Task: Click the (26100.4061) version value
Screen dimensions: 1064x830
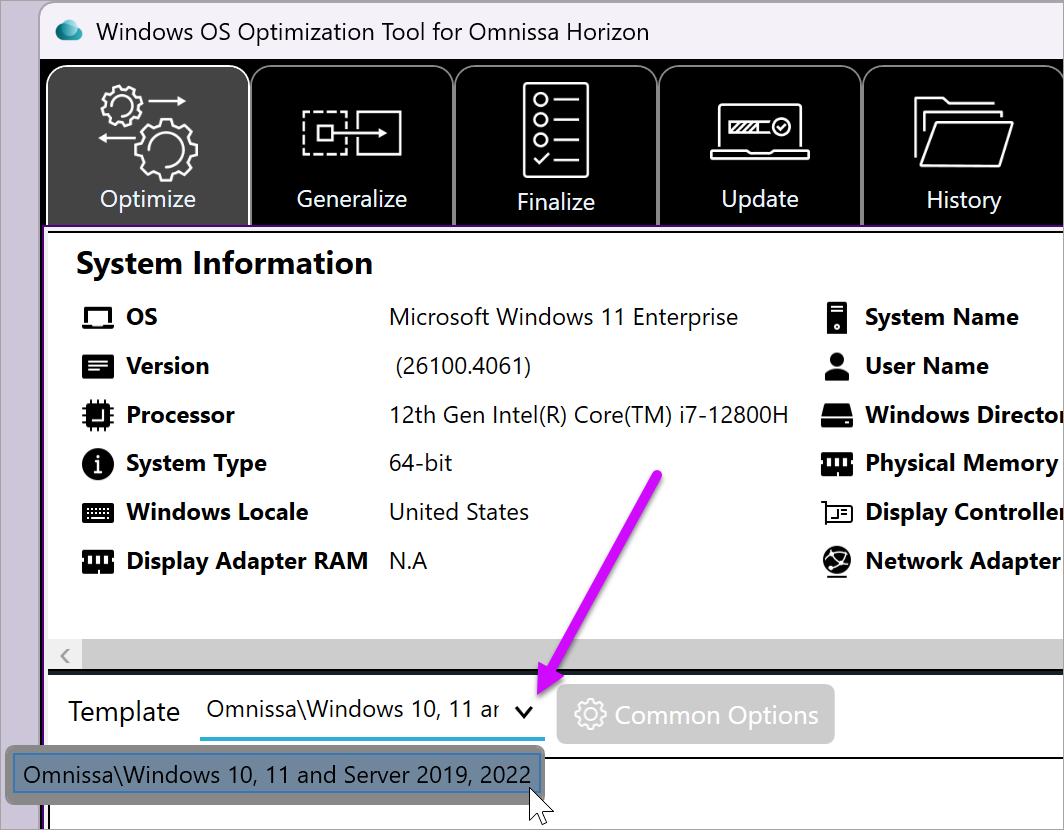Action: click(x=463, y=366)
